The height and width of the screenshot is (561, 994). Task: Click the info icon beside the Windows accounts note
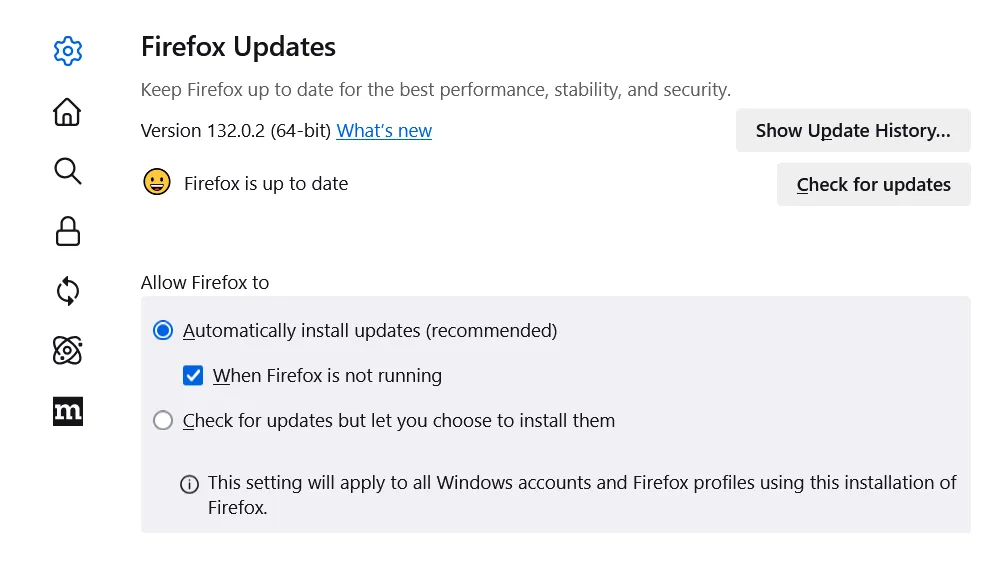(189, 484)
